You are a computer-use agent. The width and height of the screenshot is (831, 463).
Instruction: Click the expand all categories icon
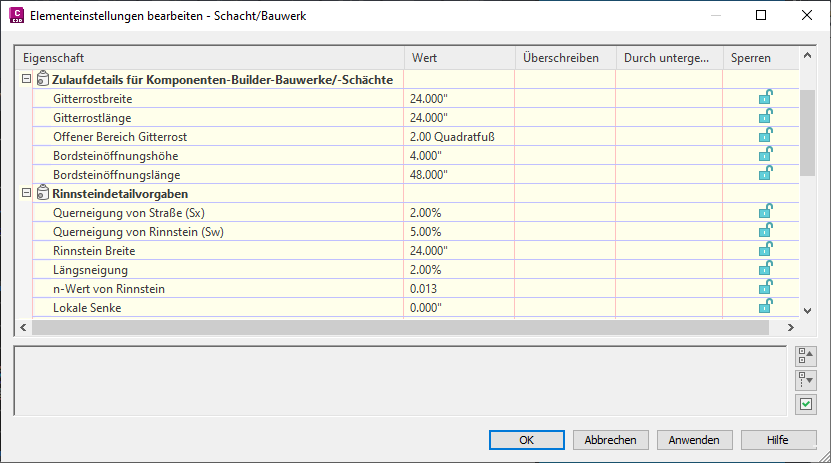pyautogui.click(x=806, y=380)
